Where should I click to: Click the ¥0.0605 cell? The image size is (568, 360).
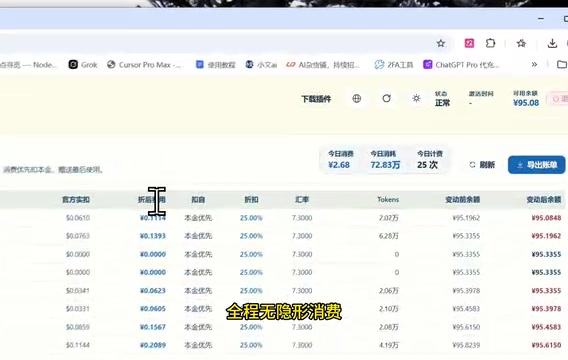click(x=153, y=309)
